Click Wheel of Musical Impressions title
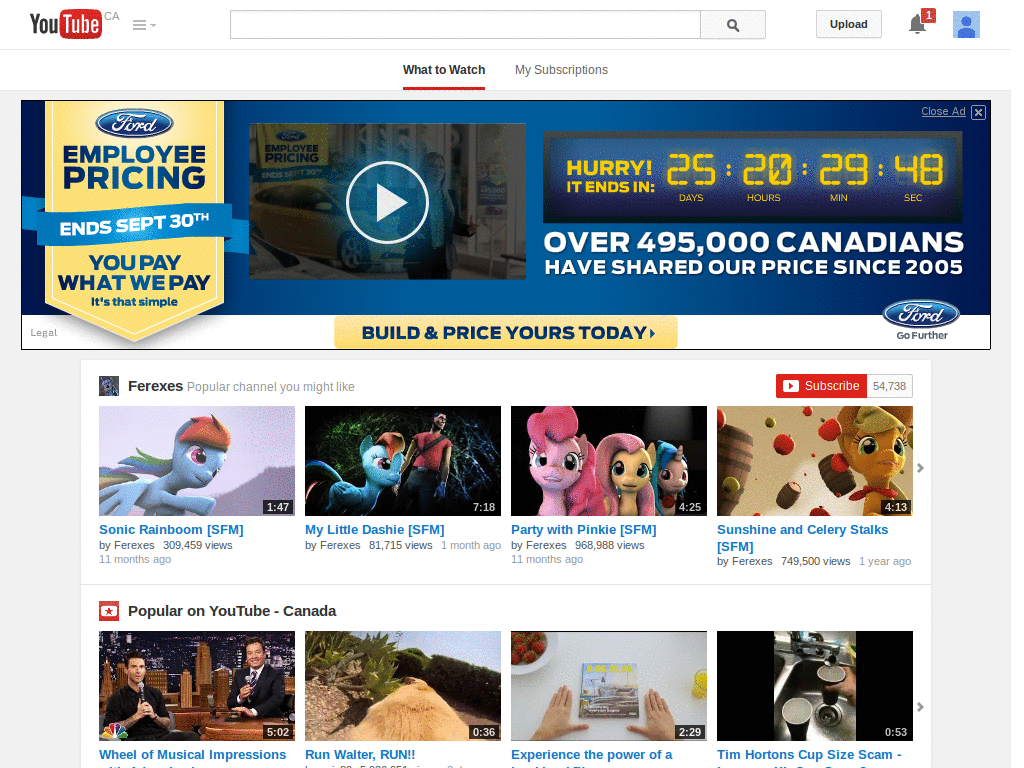This screenshot has width=1024, height=768. (193, 755)
